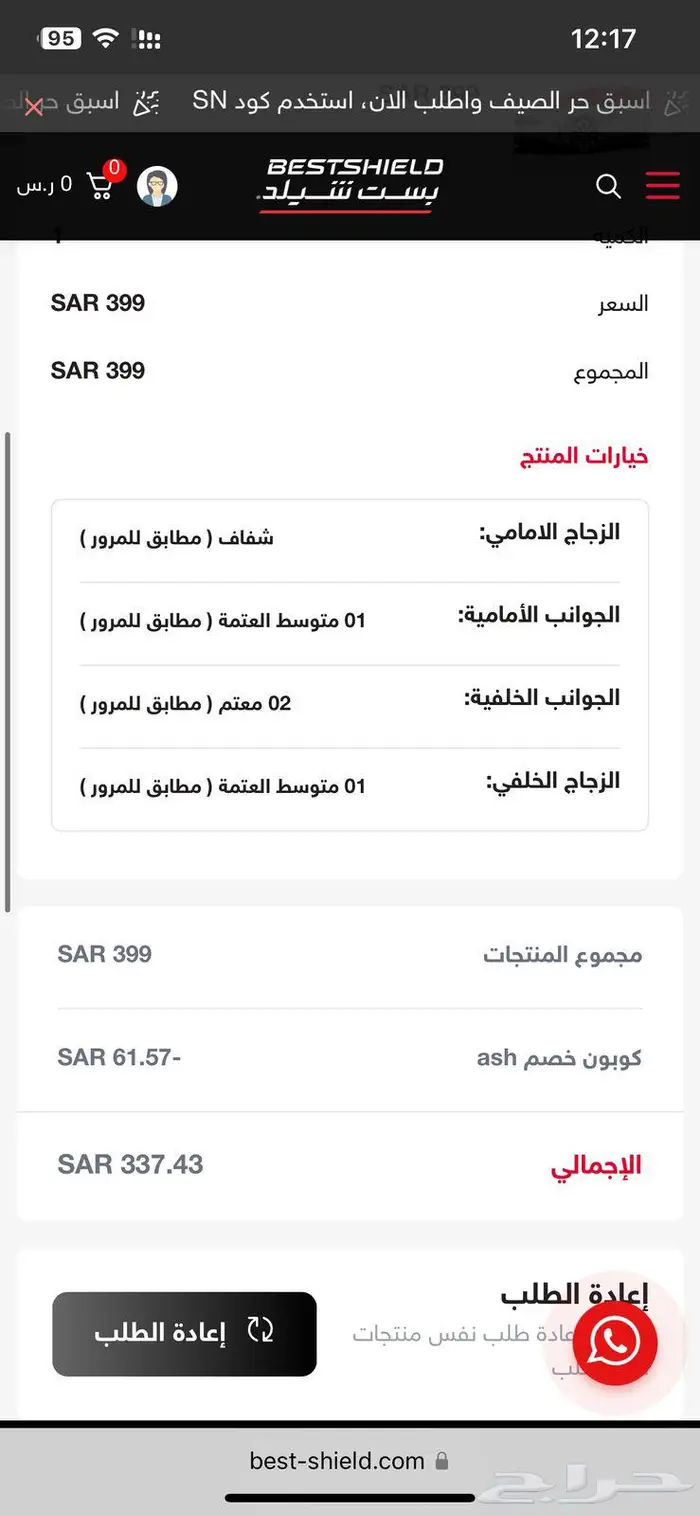Open the red hamburger menu

(x=662, y=186)
